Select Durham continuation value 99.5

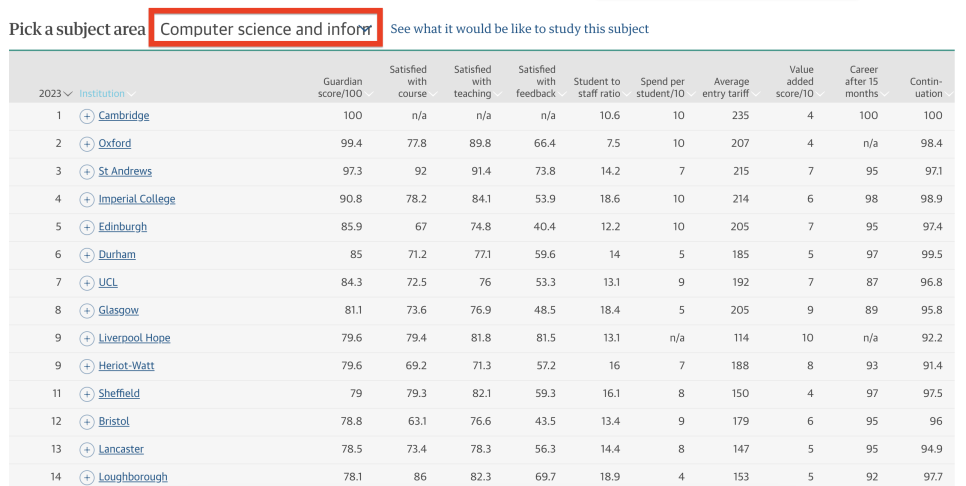point(932,254)
